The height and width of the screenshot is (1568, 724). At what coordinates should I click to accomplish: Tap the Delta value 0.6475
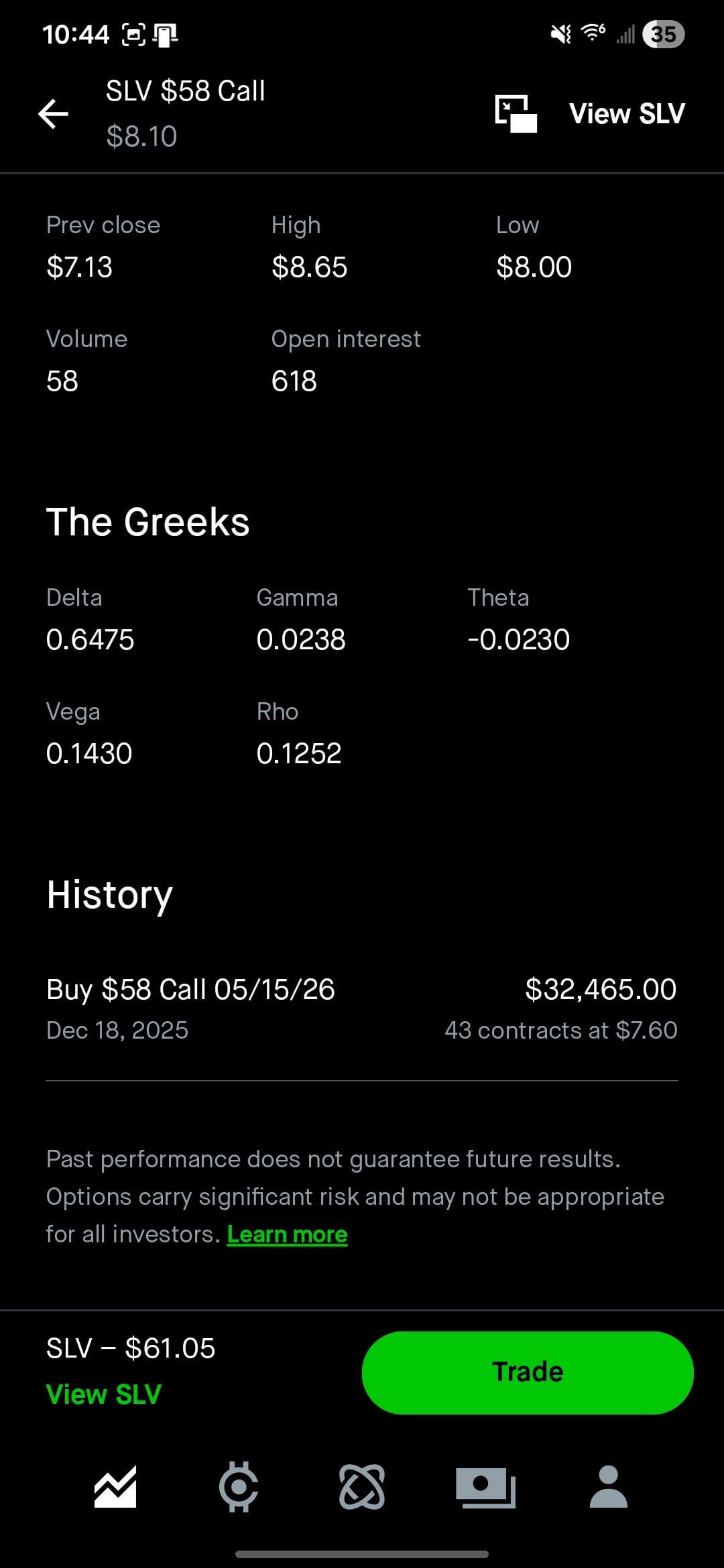pyautogui.click(x=90, y=639)
